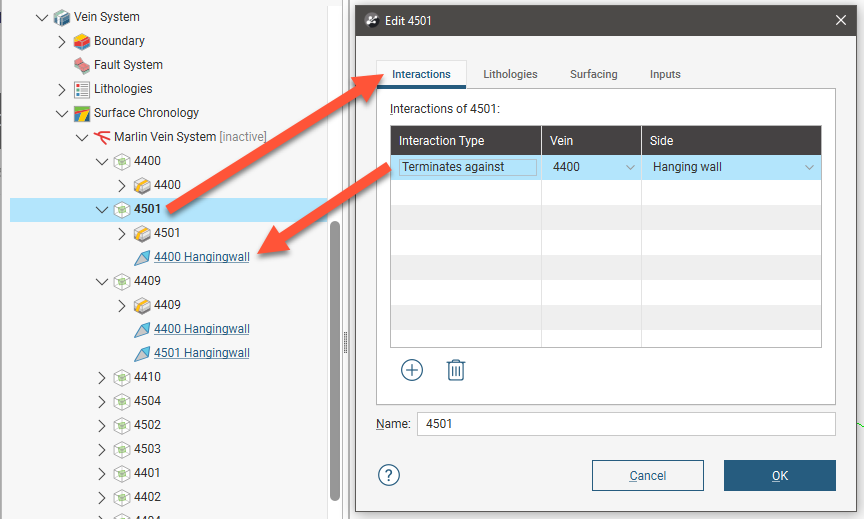Image resolution: width=864 pixels, height=519 pixels.
Task: Switch to the Inputs tab
Action: click(665, 74)
